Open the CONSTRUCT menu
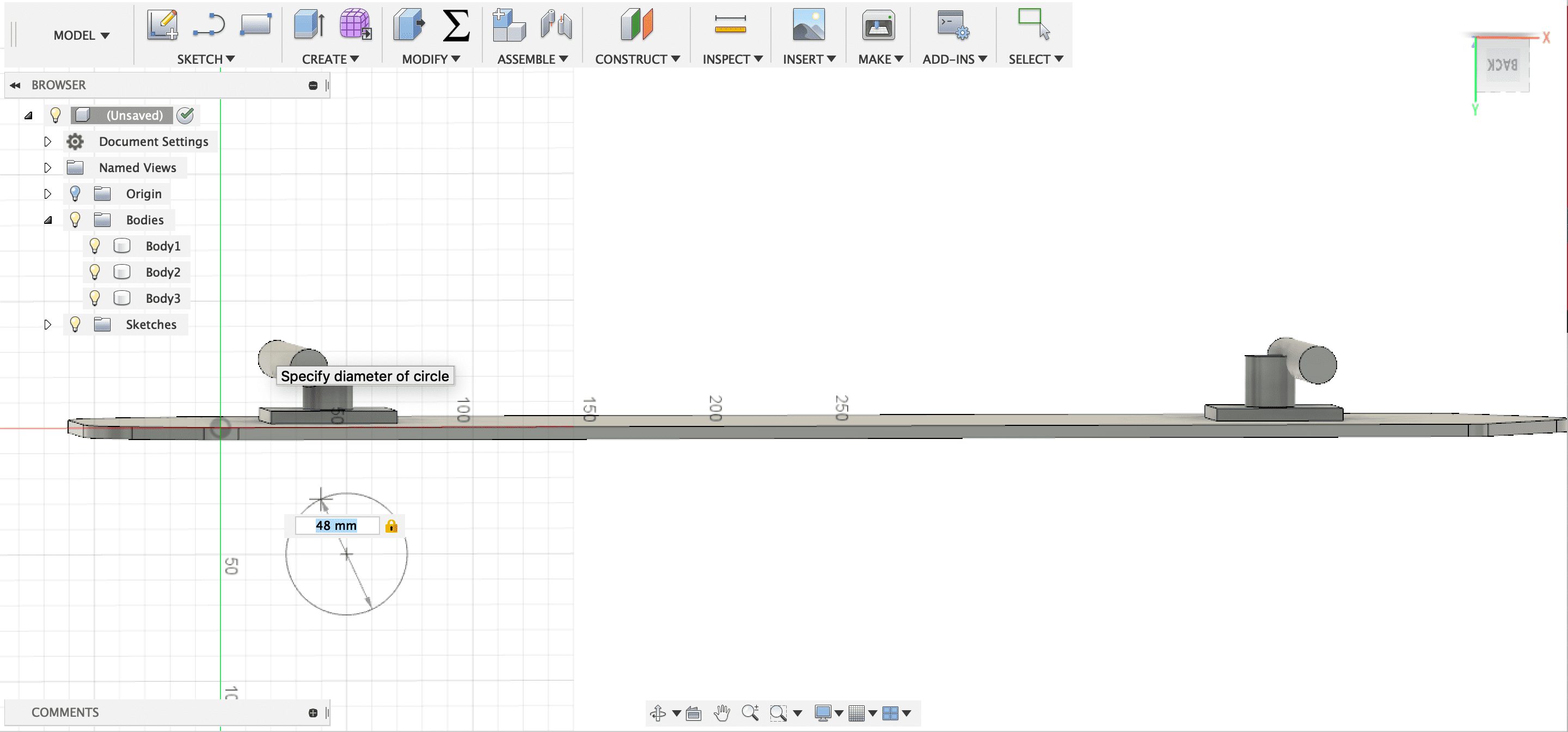The width and height of the screenshot is (1568, 732). click(x=636, y=59)
